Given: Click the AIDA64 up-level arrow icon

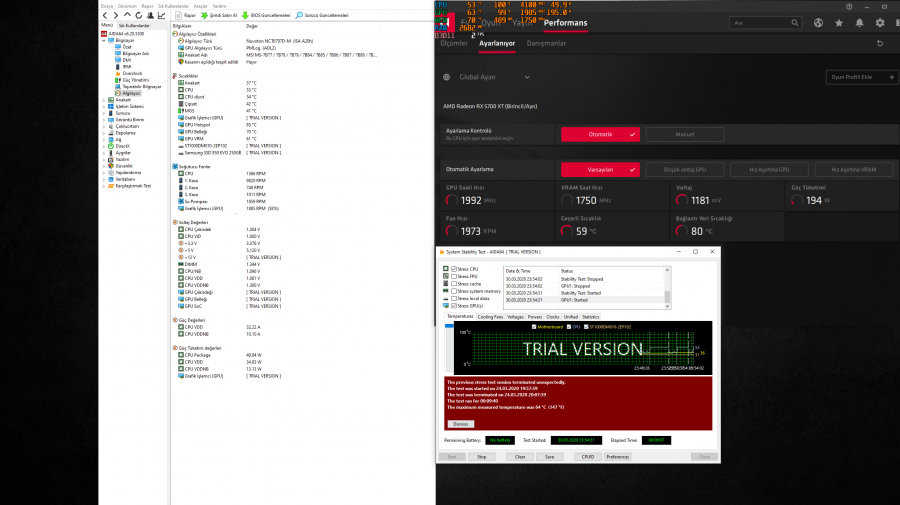Looking at the screenshot, I should 127,15.
